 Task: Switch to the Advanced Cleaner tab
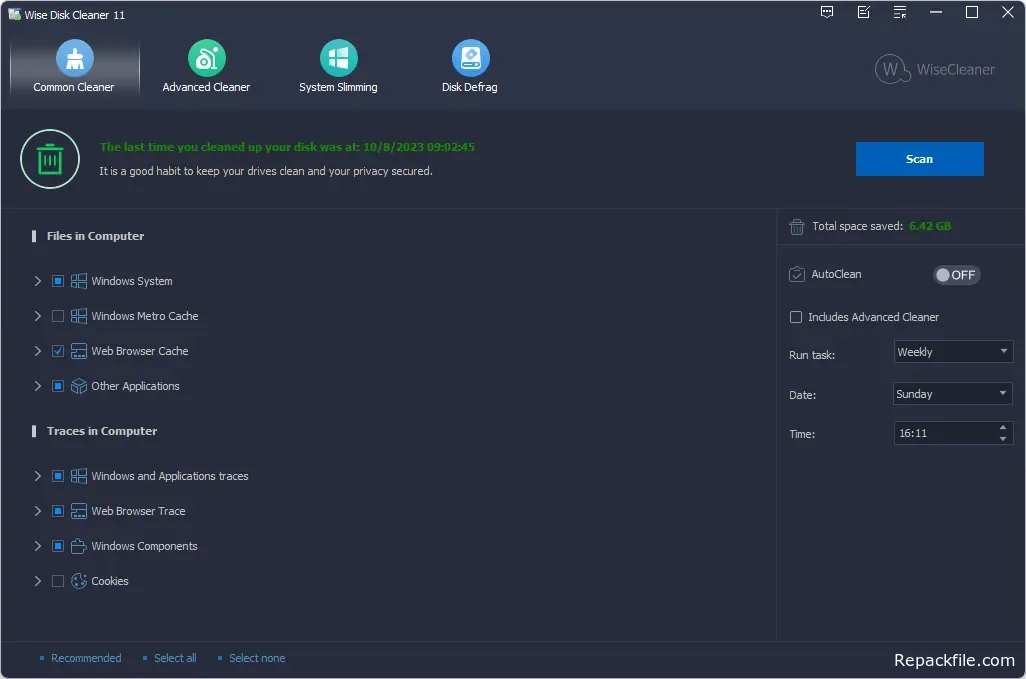click(x=206, y=67)
